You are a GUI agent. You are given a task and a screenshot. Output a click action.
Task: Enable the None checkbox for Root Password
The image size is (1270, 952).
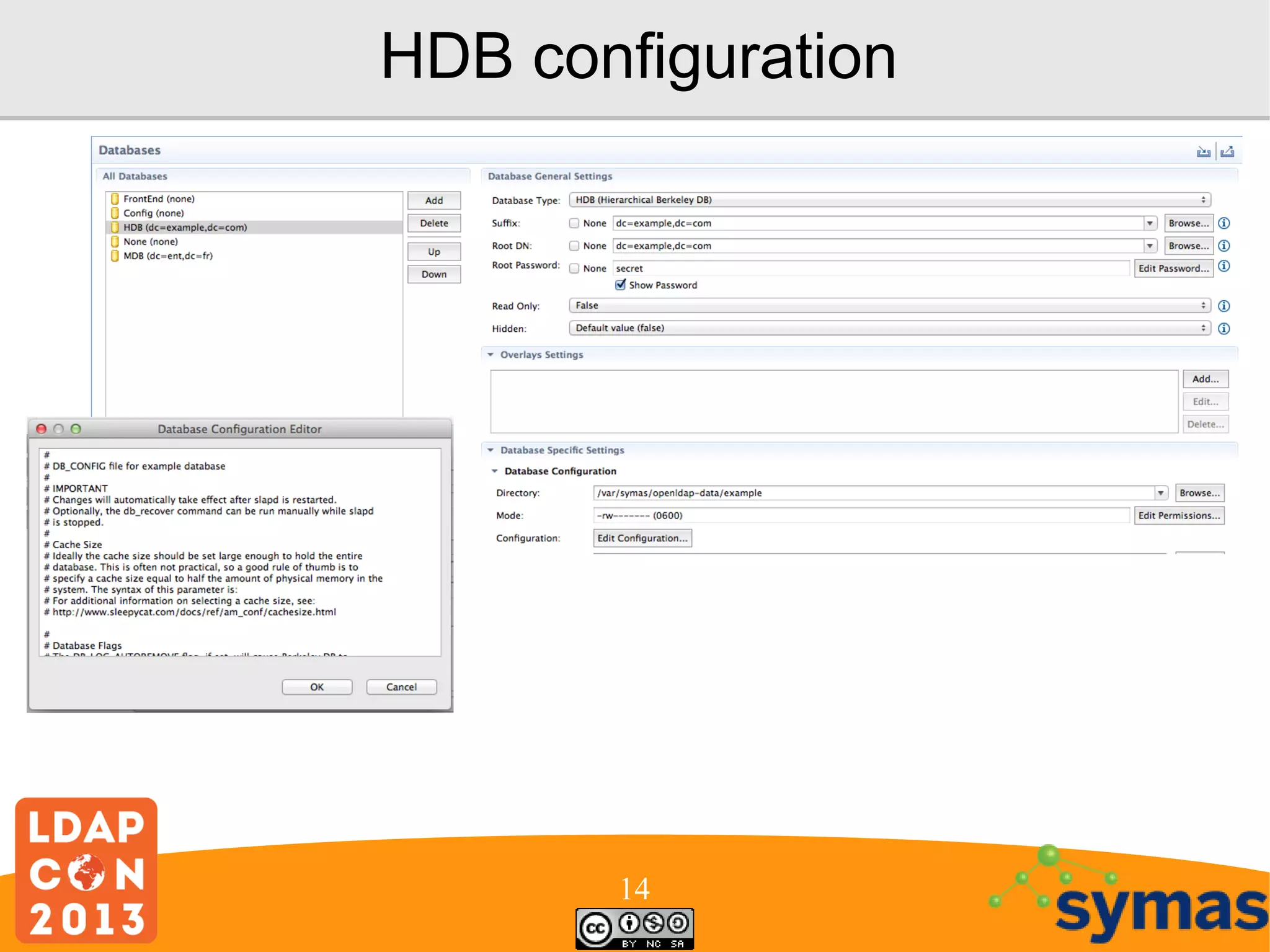[574, 269]
